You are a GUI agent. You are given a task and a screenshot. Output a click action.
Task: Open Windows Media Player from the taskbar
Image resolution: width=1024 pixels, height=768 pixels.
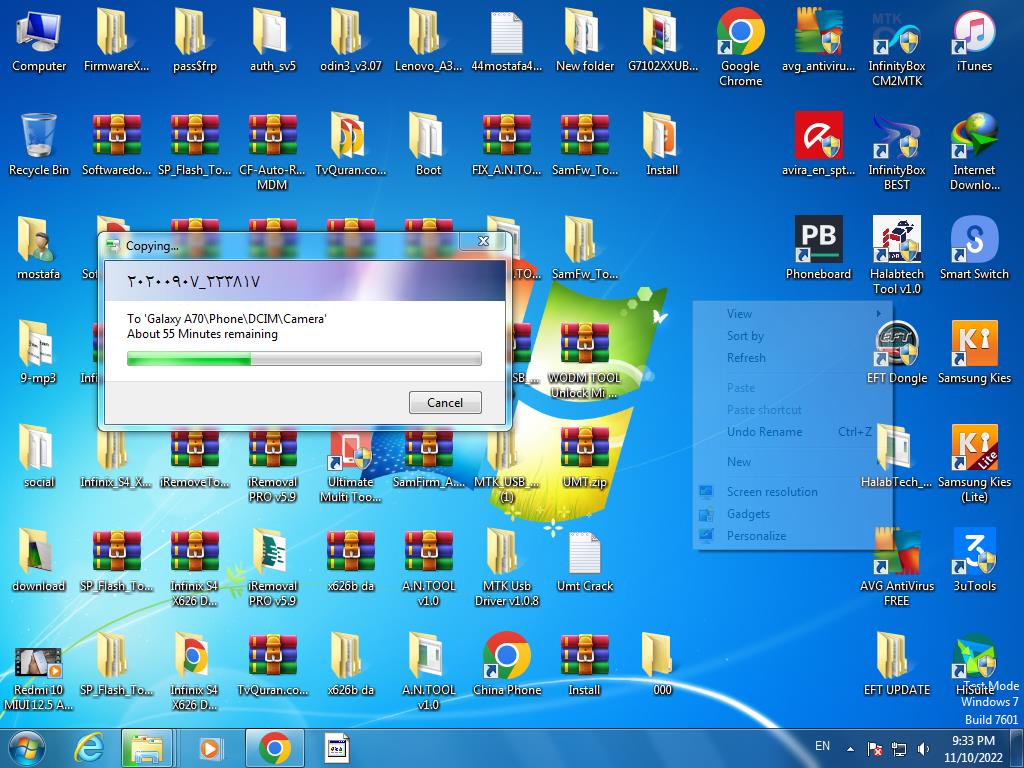pyautogui.click(x=211, y=747)
